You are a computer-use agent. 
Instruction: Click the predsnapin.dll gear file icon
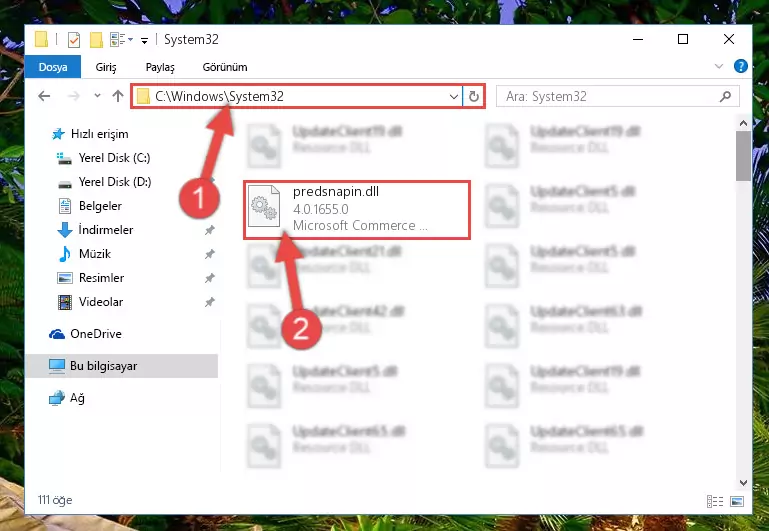click(264, 207)
